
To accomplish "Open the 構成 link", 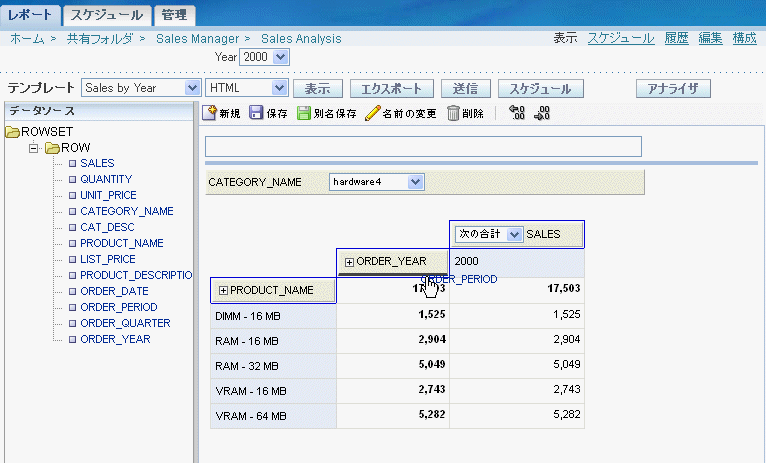I will [x=745, y=38].
